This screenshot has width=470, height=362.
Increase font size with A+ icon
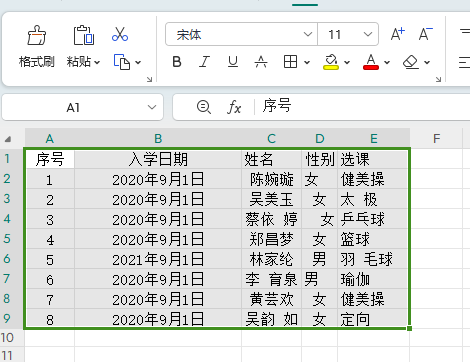coord(398,34)
